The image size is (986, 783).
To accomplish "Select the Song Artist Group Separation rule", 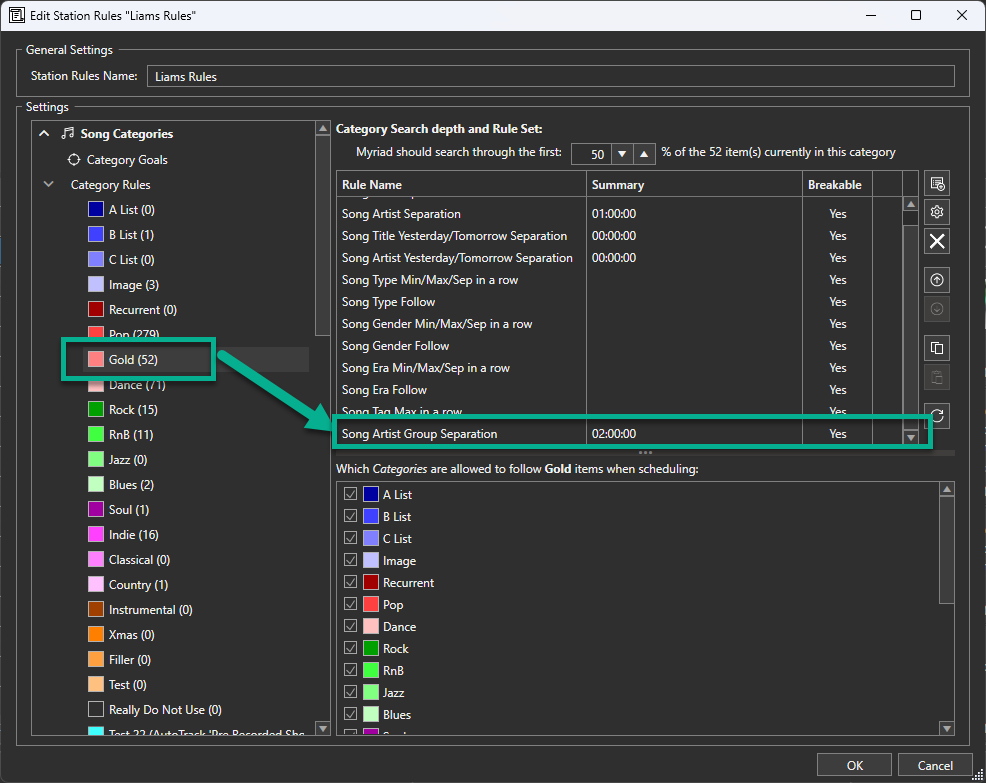I will coord(619,434).
